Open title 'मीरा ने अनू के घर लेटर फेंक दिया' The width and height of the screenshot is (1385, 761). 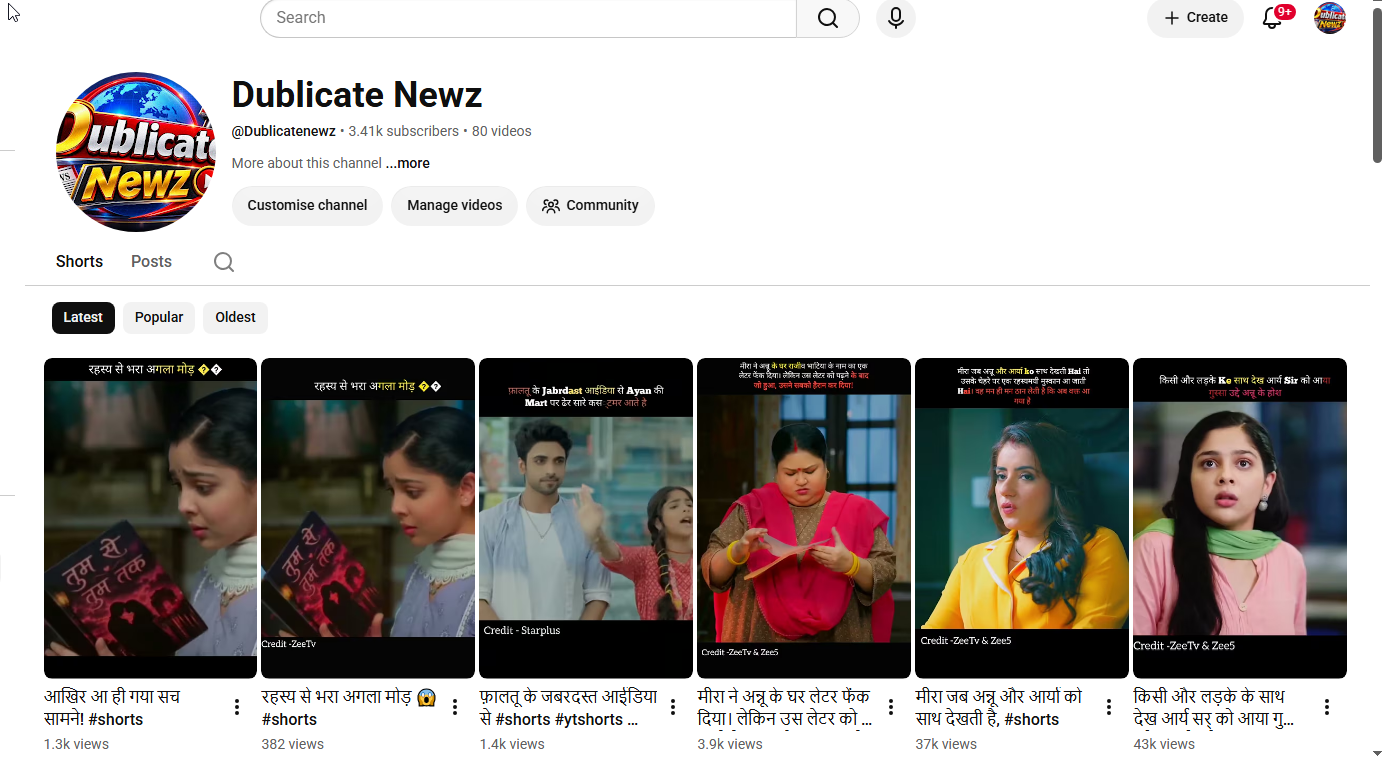(x=785, y=708)
